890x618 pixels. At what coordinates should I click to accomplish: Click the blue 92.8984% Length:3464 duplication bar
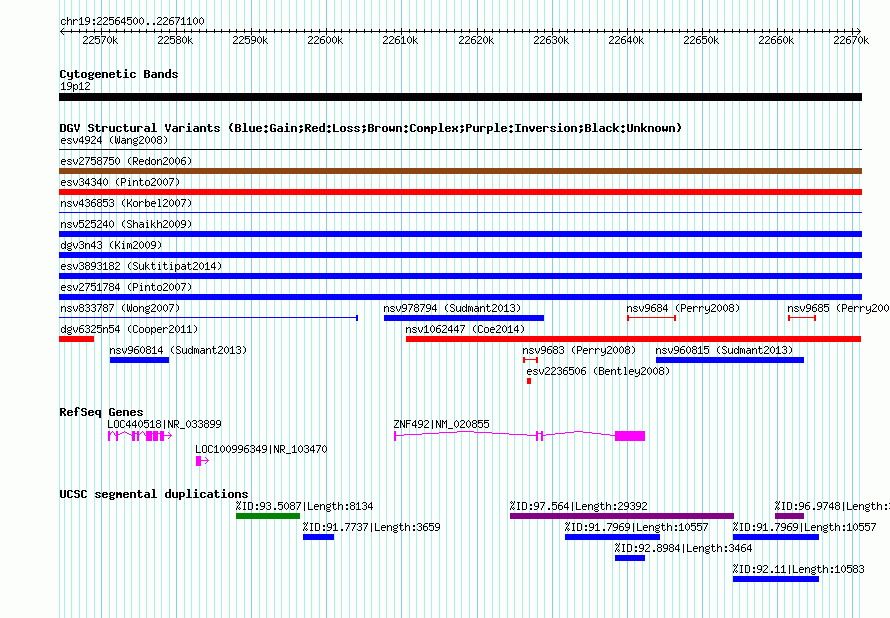coord(630,558)
